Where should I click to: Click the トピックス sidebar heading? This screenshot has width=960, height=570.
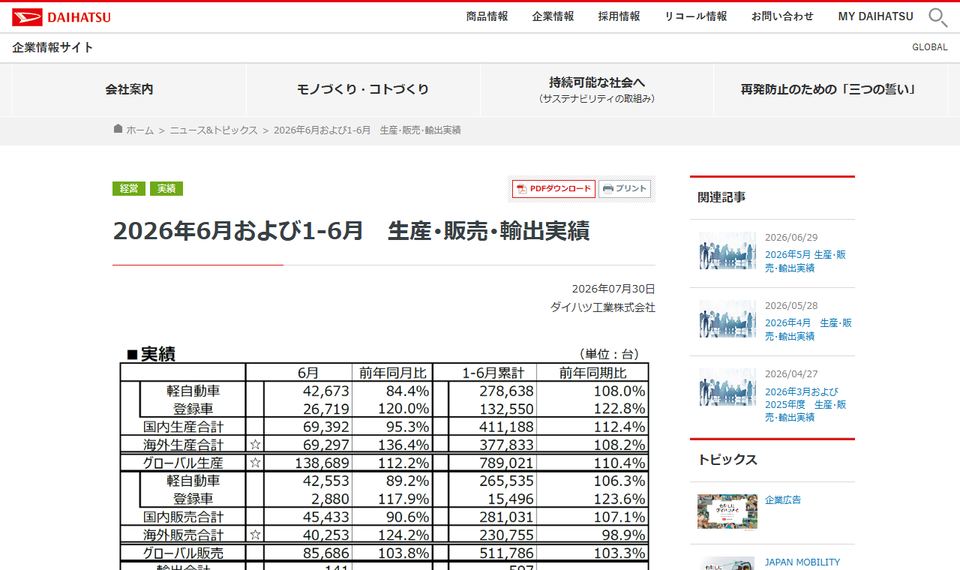(727, 460)
